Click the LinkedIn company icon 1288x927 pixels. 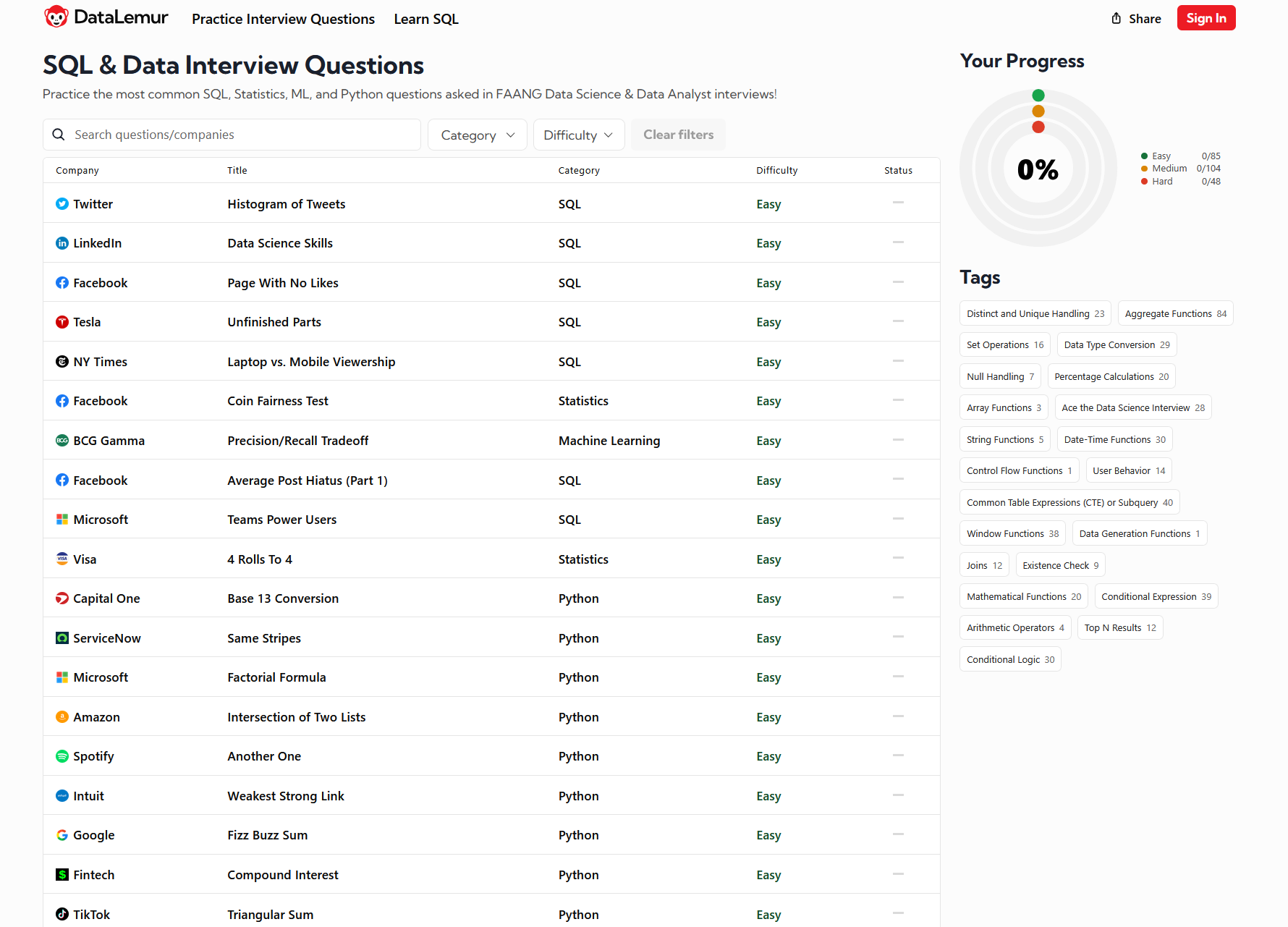[x=62, y=243]
